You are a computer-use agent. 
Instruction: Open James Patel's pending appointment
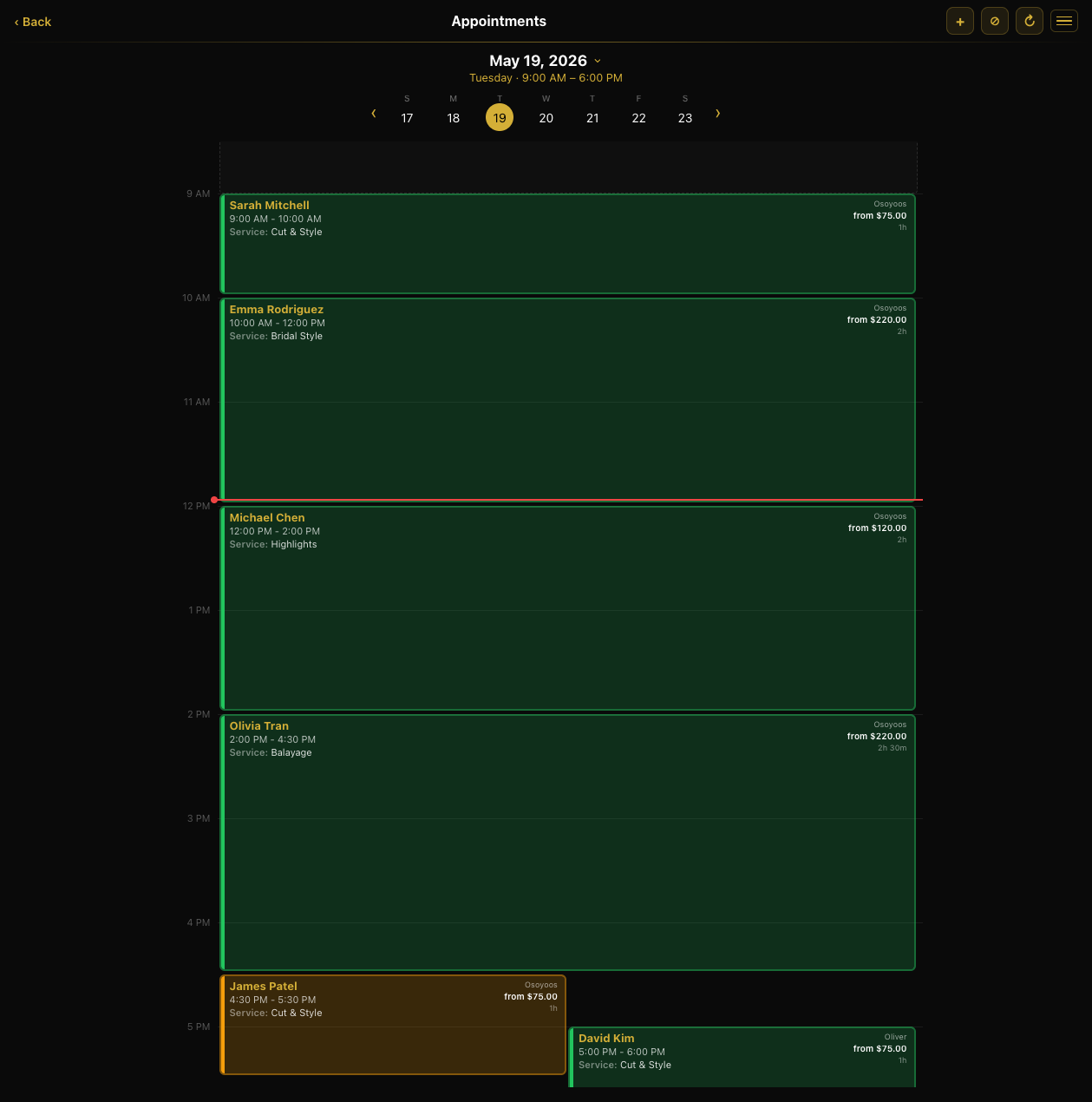coord(393,1025)
